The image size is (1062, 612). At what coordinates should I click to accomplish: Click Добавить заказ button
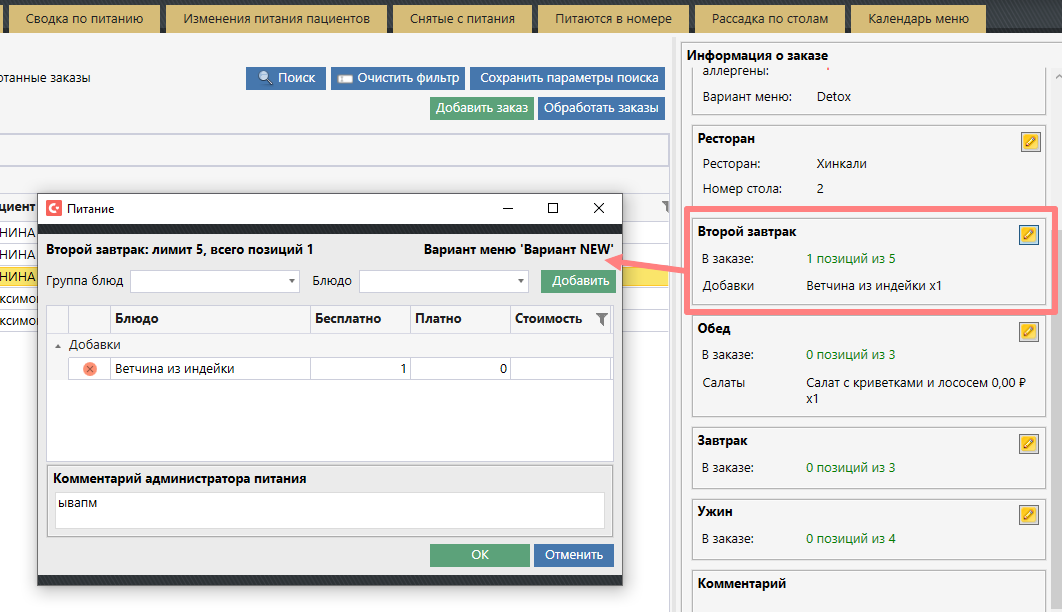pyautogui.click(x=481, y=108)
